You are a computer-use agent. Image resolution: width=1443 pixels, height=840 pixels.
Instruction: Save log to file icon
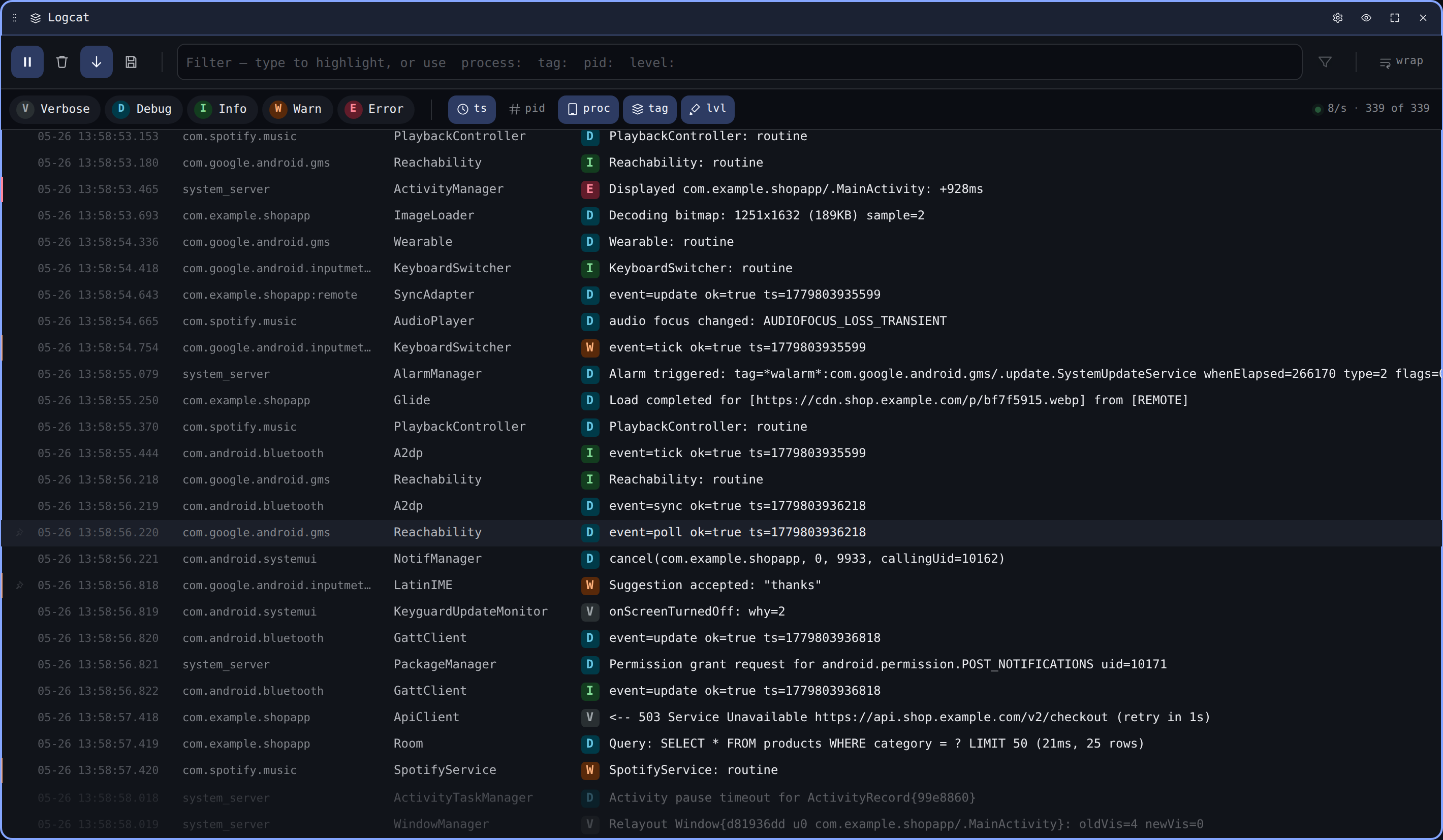[x=131, y=62]
